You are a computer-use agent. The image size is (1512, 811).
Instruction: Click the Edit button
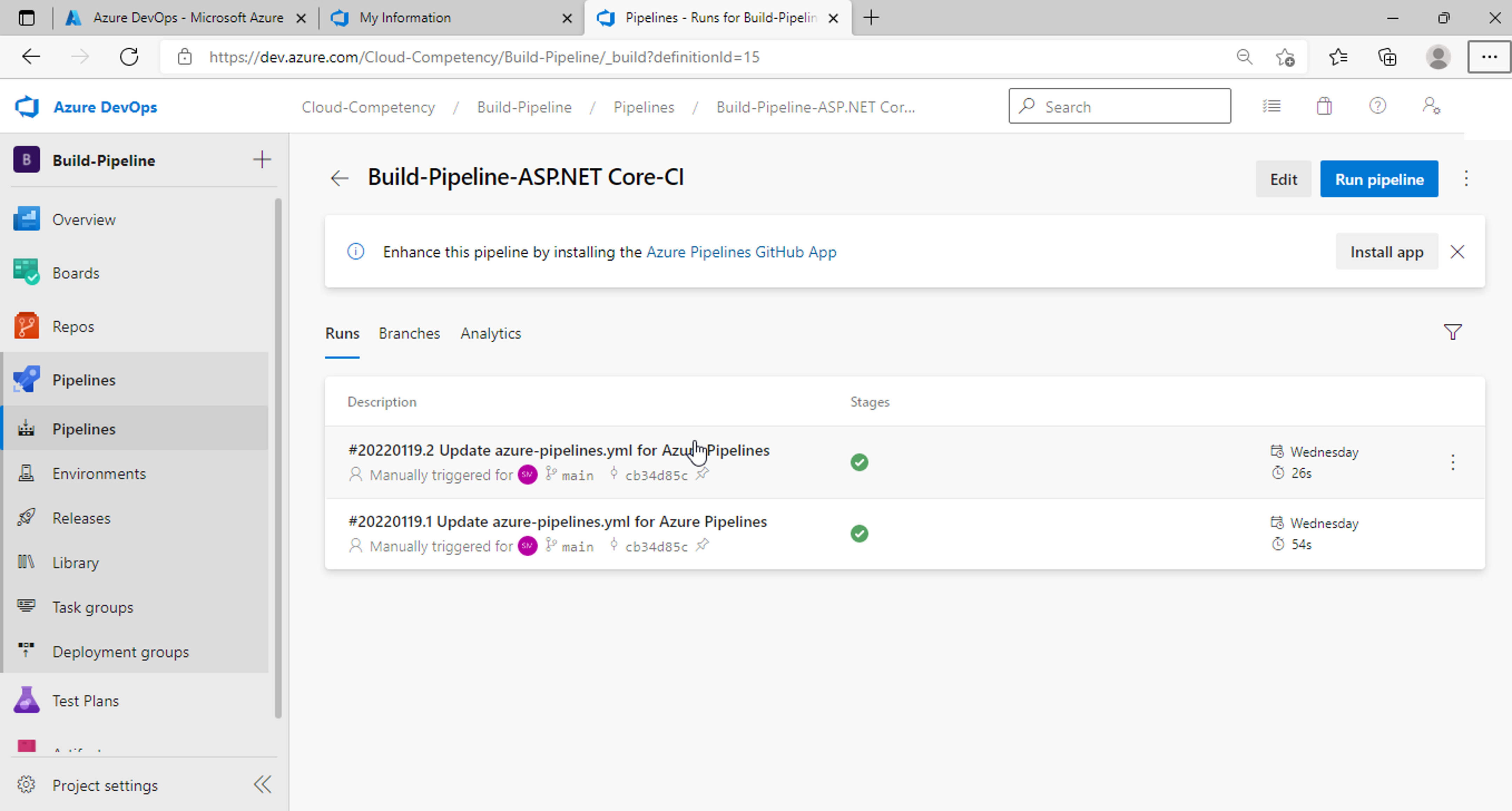(1283, 179)
